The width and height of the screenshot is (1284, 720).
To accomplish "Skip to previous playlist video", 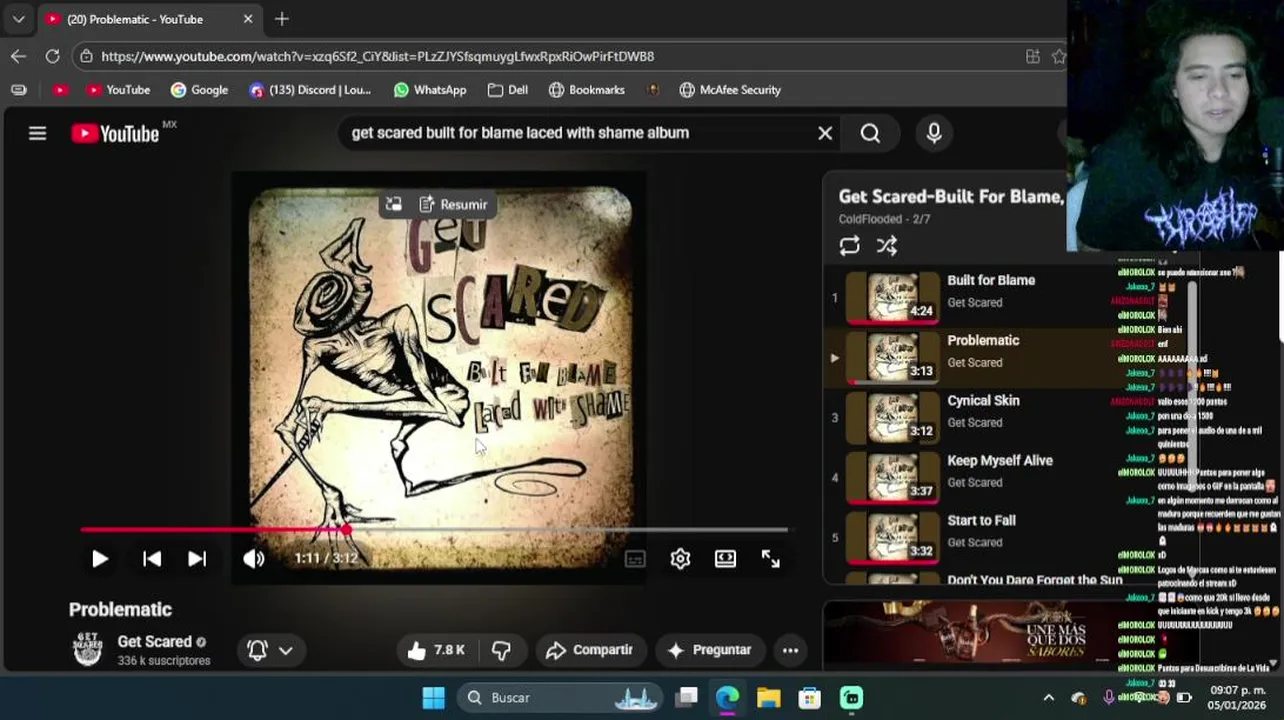I will [x=152, y=559].
